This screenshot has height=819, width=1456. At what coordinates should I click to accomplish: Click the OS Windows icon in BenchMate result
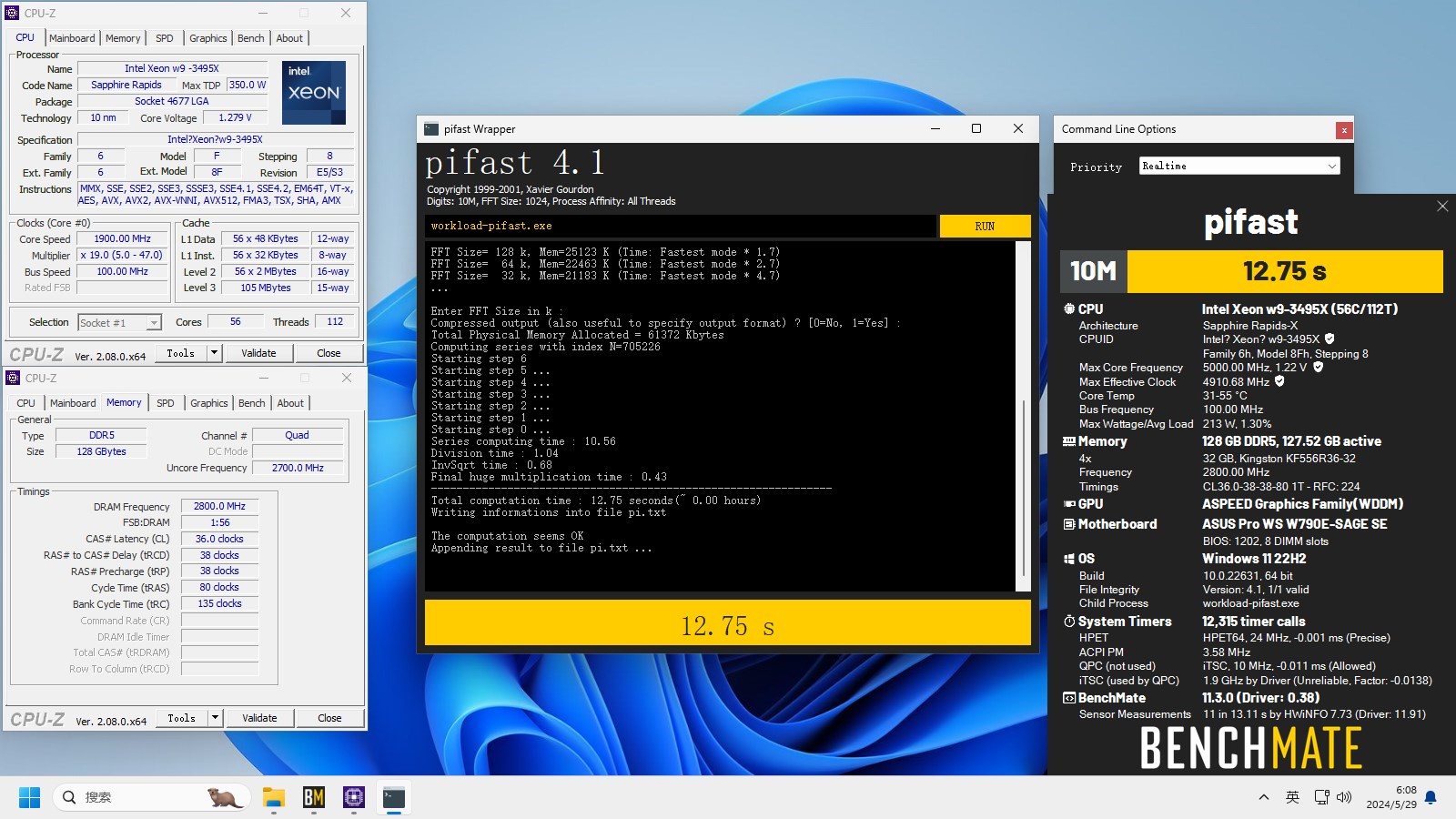[1069, 559]
